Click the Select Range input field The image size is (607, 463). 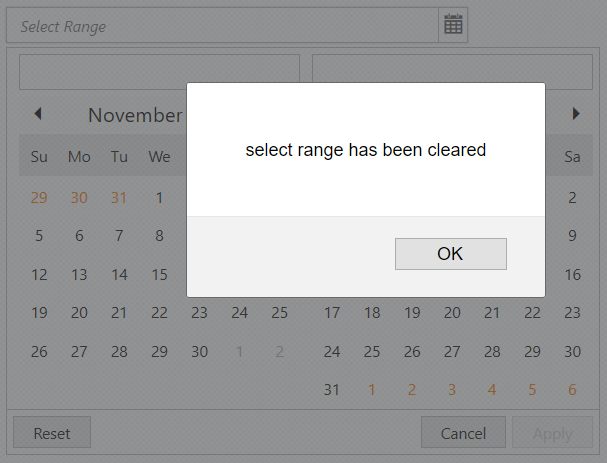click(222, 26)
